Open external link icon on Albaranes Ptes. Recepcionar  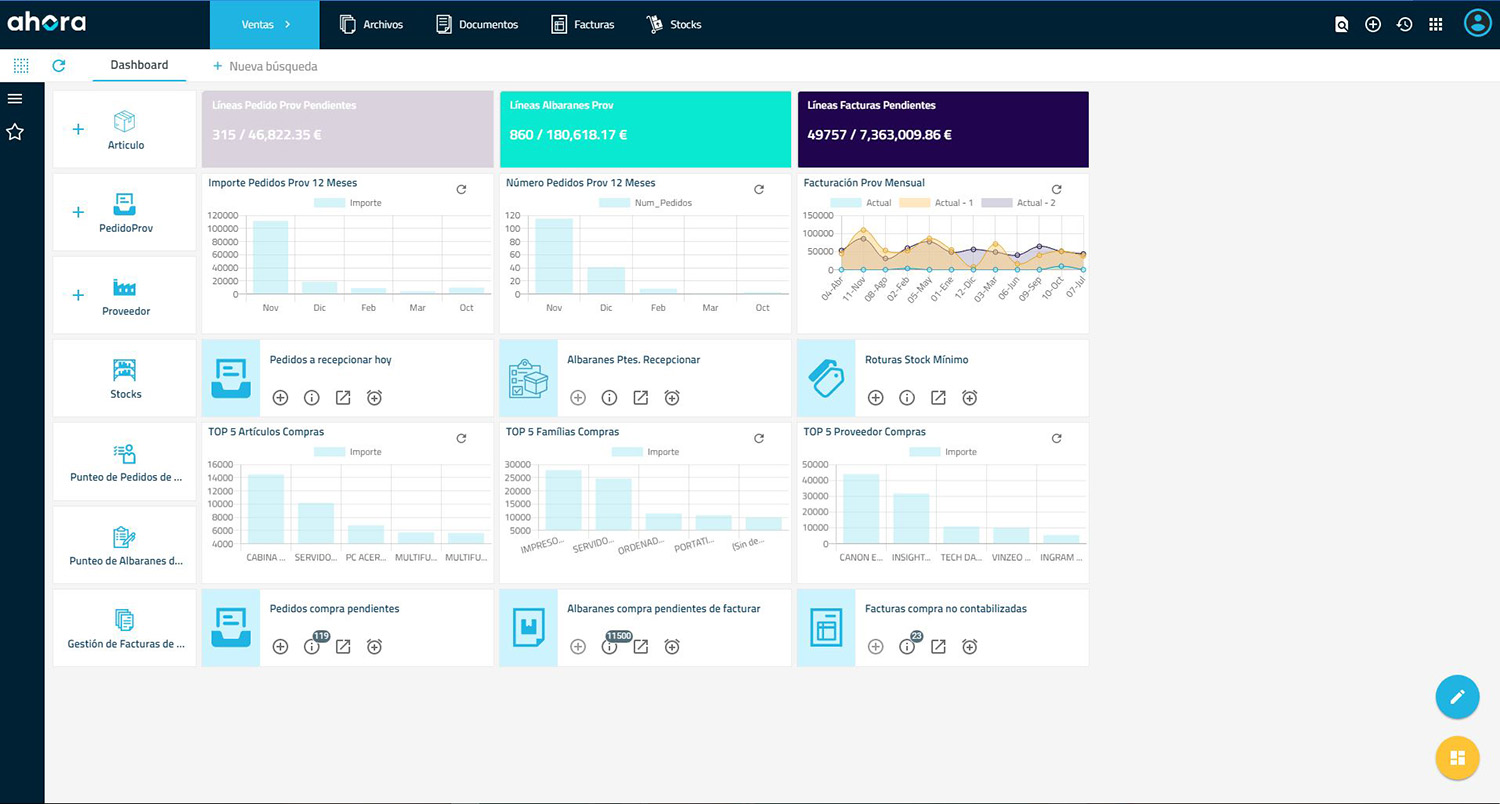(x=641, y=398)
